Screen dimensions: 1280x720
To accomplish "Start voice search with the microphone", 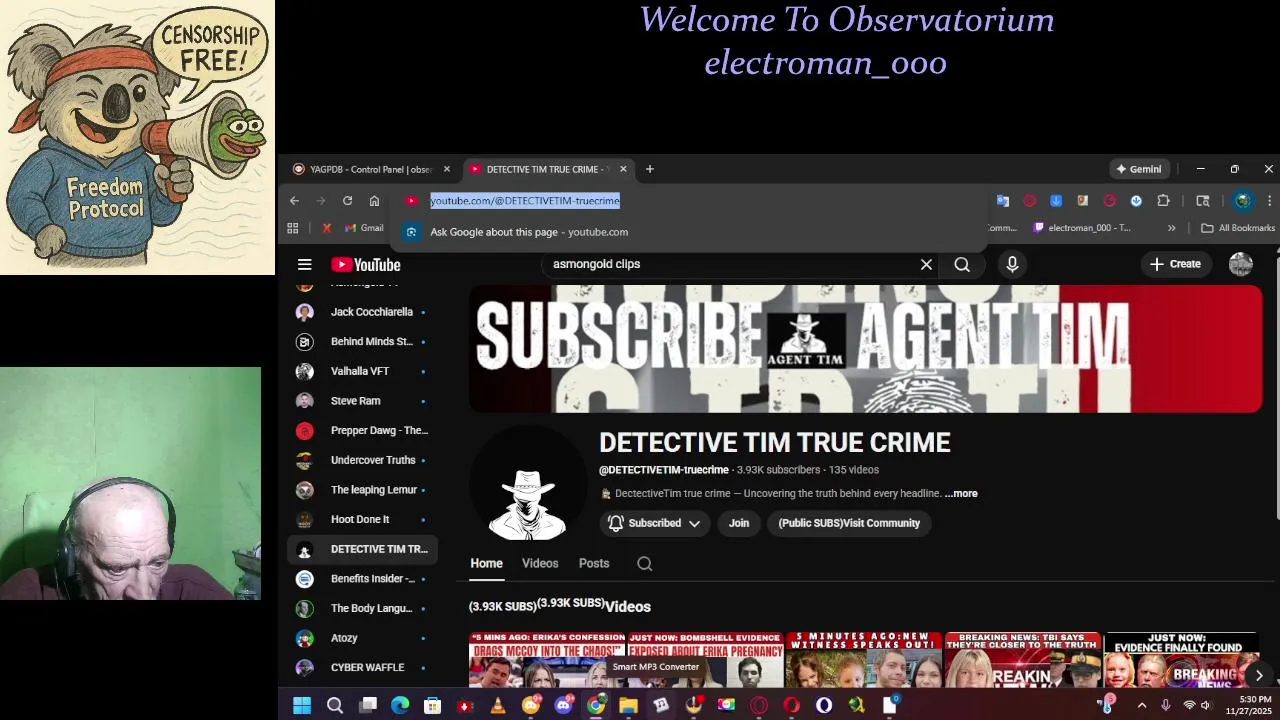I will (1012, 264).
